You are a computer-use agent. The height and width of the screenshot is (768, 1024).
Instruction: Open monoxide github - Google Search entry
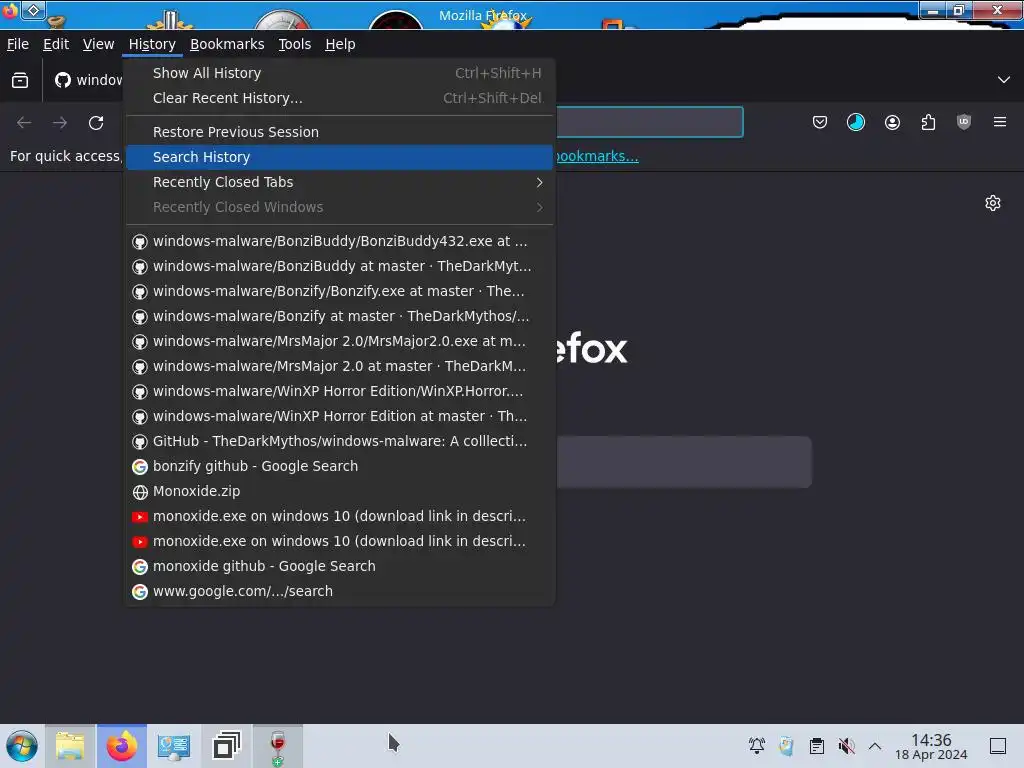(x=340, y=566)
